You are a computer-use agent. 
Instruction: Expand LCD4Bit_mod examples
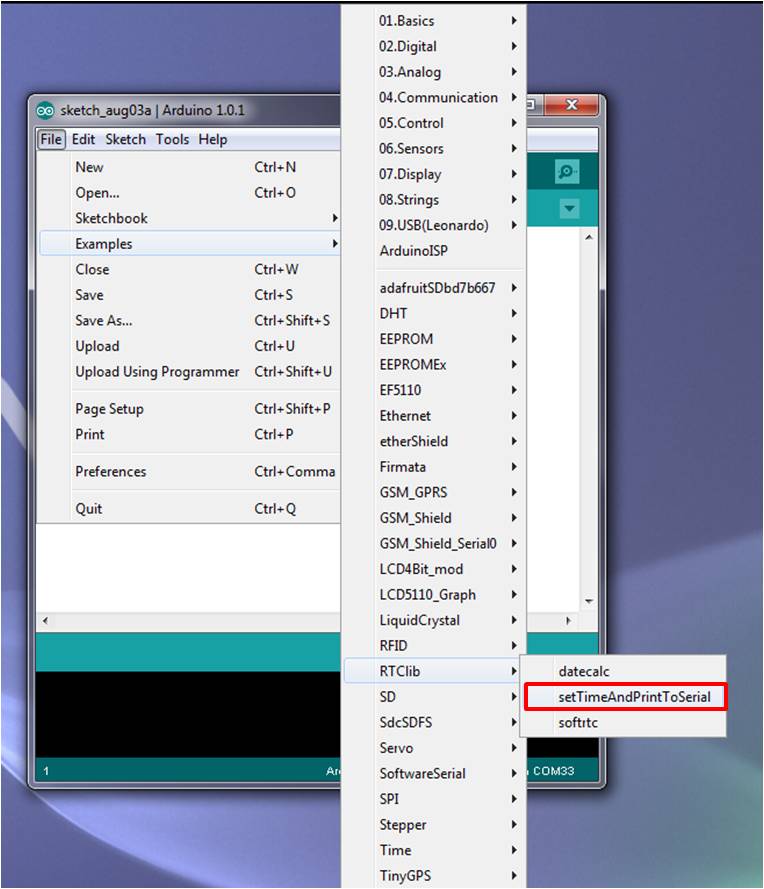coord(434,569)
